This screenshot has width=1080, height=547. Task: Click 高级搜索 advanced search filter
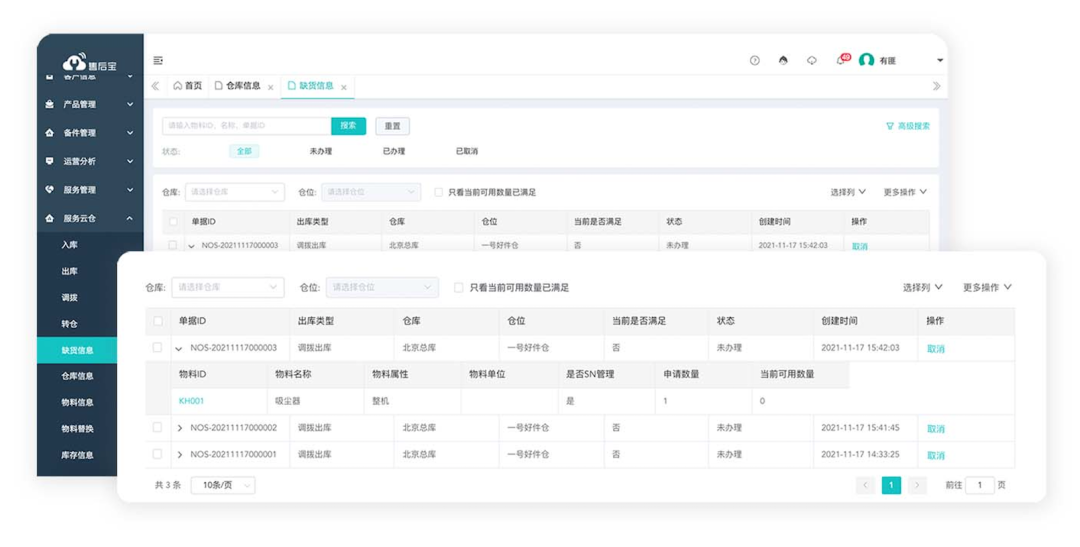click(908, 126)
